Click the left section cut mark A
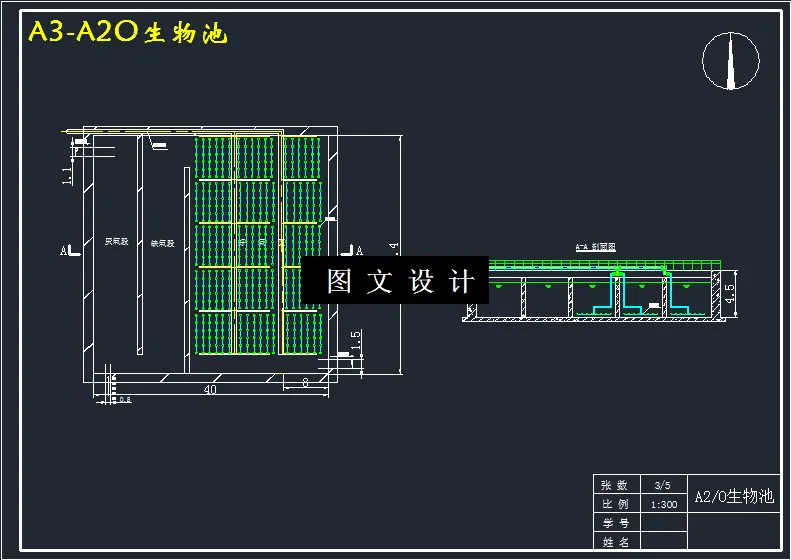The height and width of the screenshot is (560, 791). point(71,250)
